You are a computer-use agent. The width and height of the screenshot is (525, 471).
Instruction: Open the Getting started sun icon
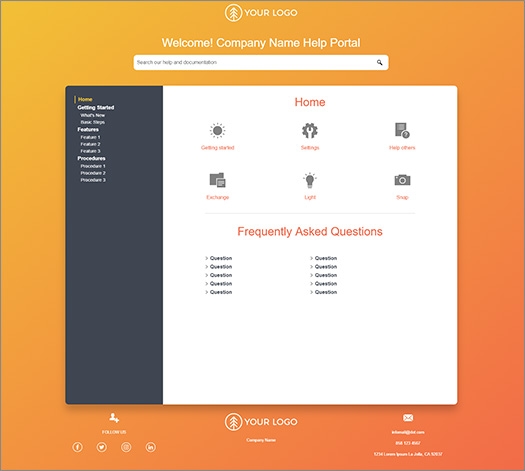pyautogui.click(x=217, y=130)
